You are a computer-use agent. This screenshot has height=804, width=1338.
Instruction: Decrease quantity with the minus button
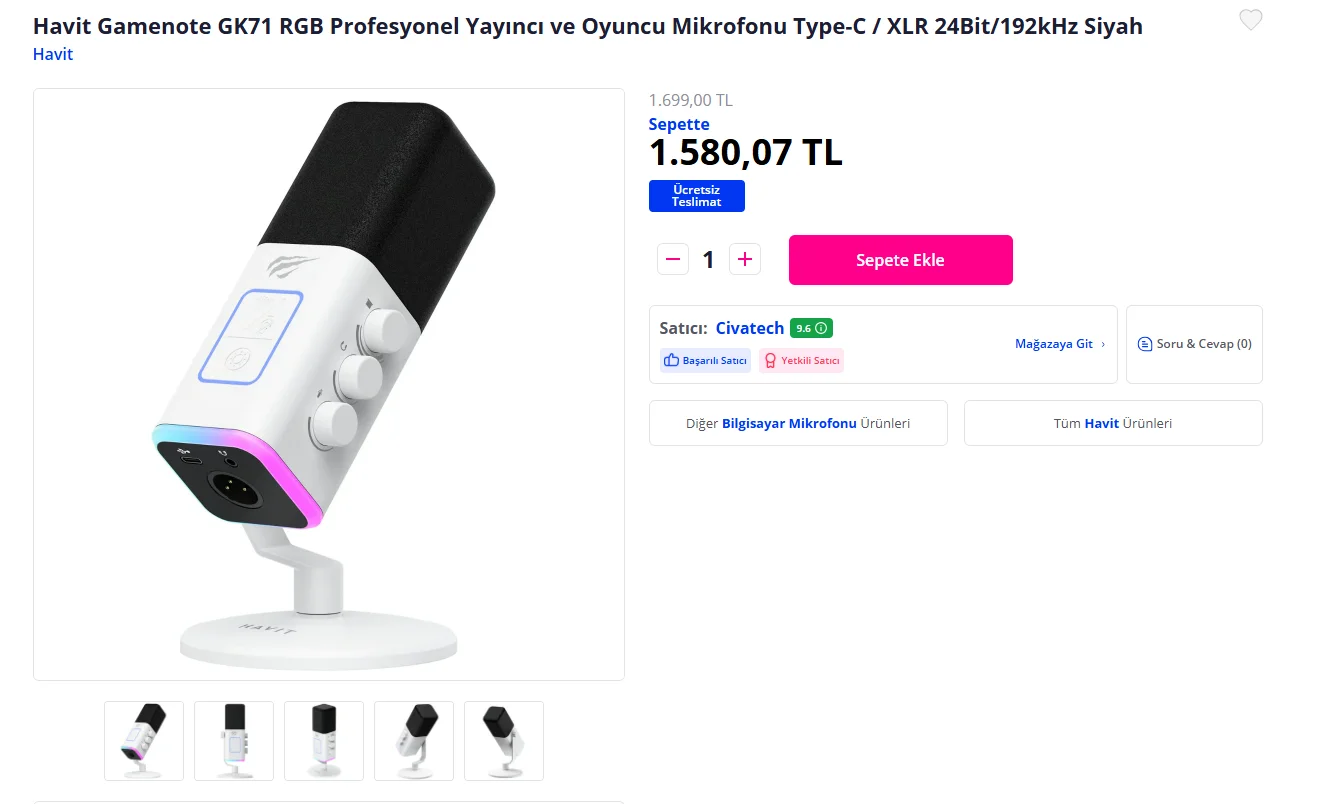coord(673,260)
